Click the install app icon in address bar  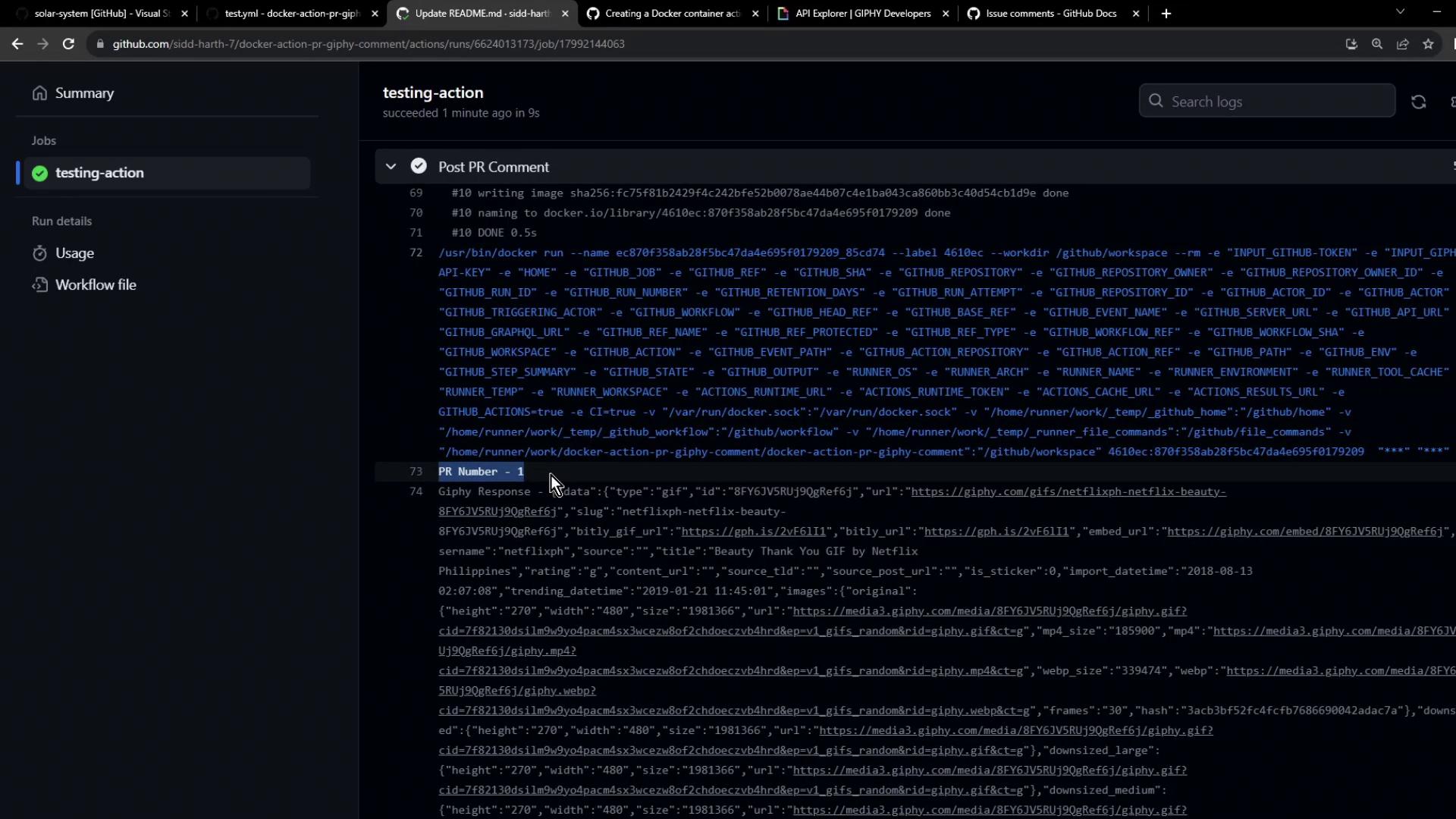tap(1351, 44)
